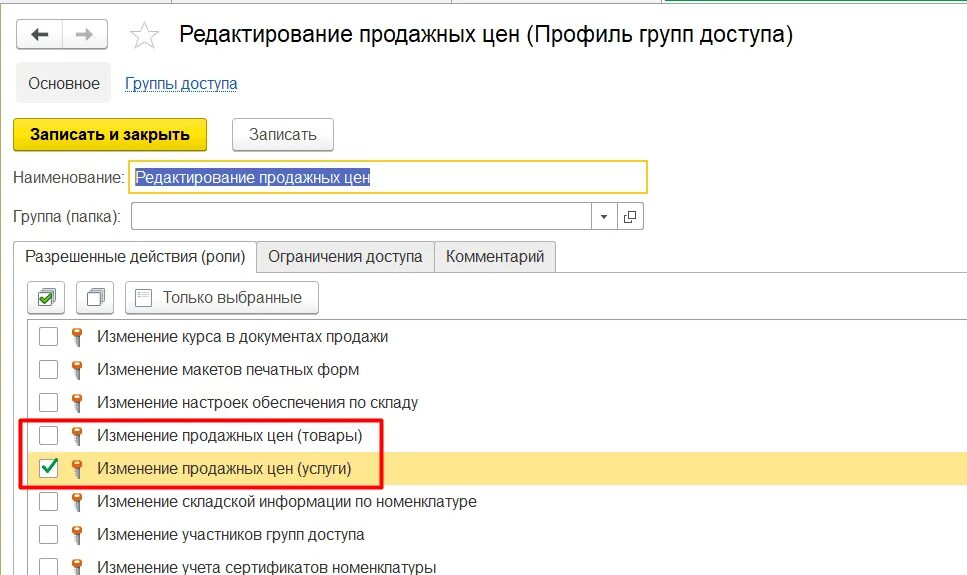Switch to Разрешенные действия (роли) tab

click(135, 257)
